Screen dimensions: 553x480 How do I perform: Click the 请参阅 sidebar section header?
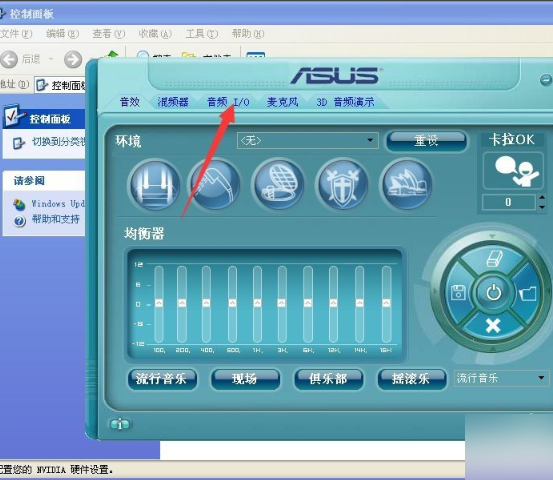coord(44,181)
